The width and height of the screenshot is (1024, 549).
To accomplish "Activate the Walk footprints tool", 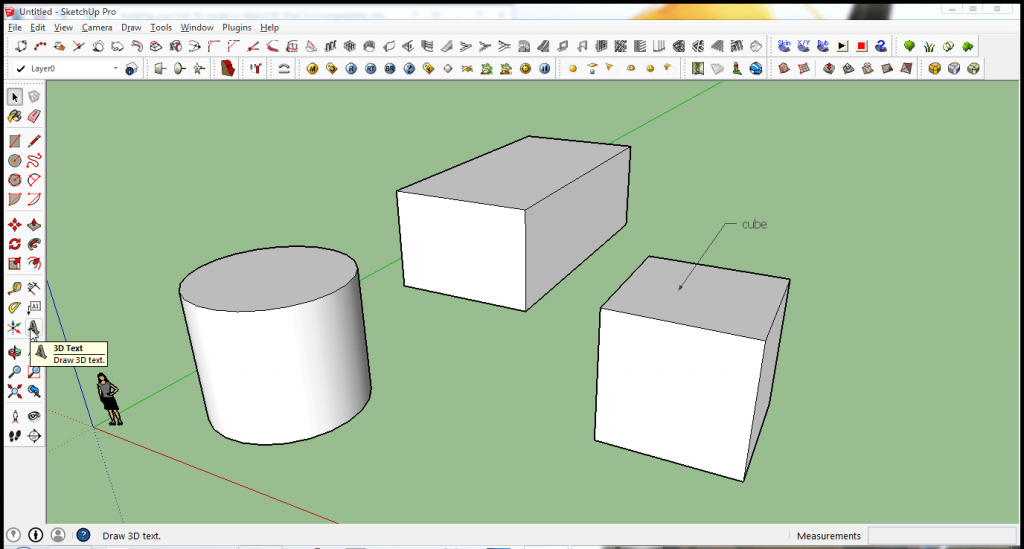I will click(x=14, y=435).
